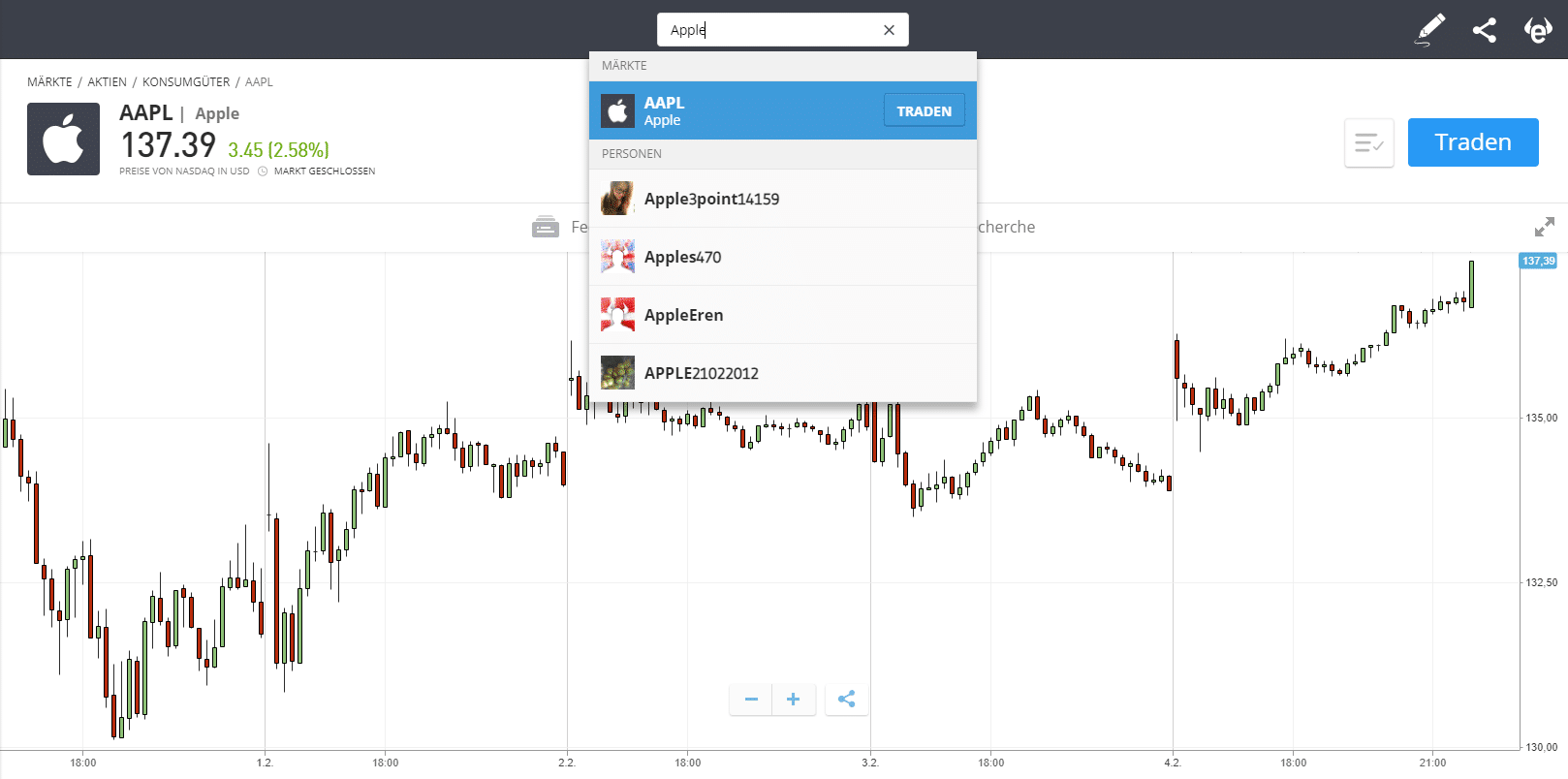1568x779 pixels.
Task: Click the 137.39 price value
Action: coord(169,145)
